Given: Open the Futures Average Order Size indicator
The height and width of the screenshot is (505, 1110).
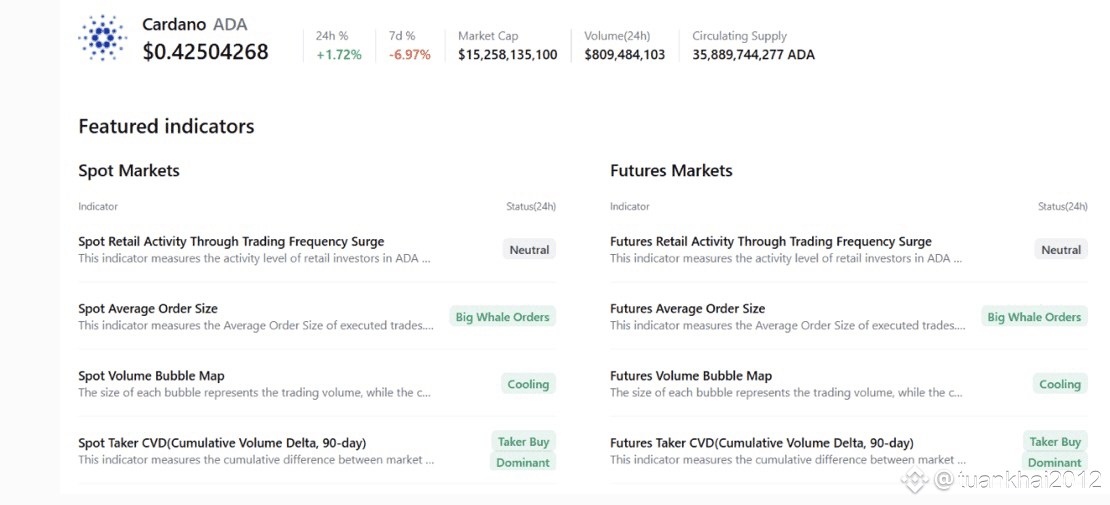Looking at the screenshot, I should click(687, 308).
